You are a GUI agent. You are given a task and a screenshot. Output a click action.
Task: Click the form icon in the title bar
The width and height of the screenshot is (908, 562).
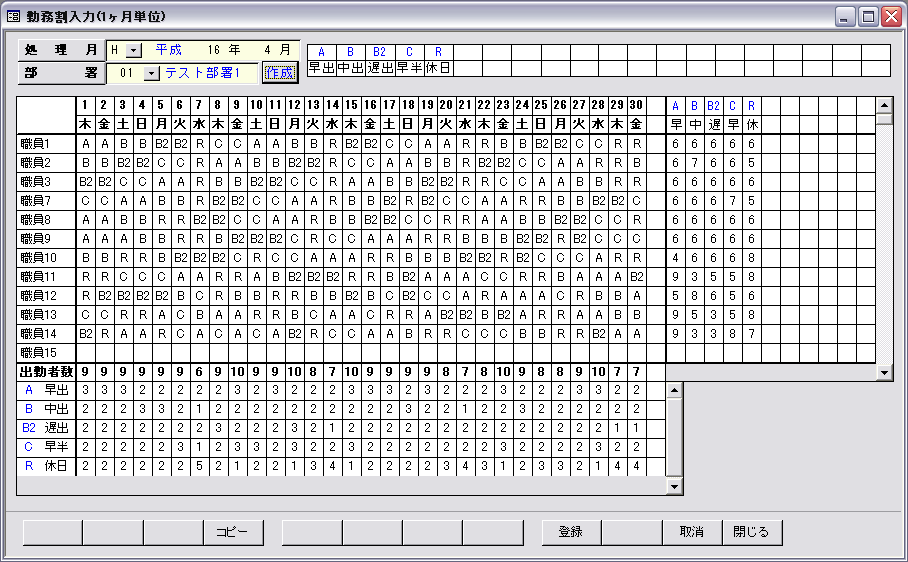(x=14, y=17)
